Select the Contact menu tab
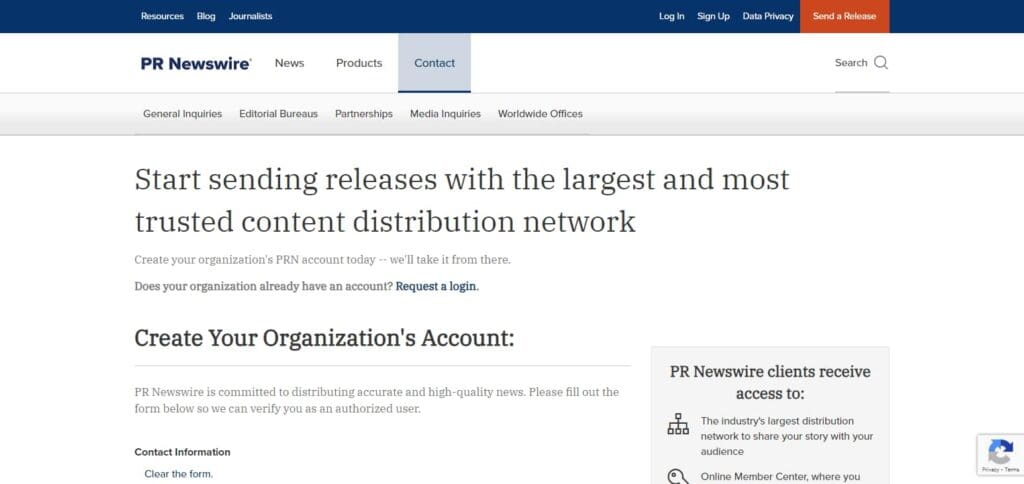This screenshot has height=484, width=1024. click(x=434, y=63)
